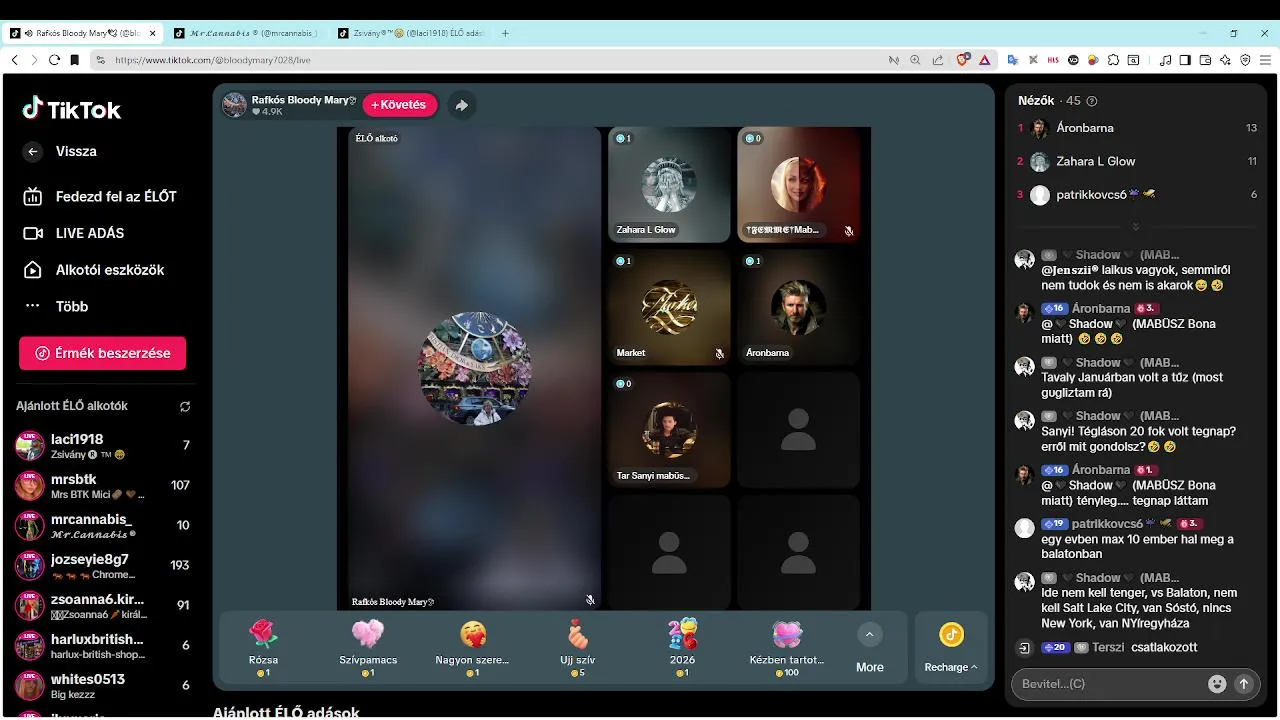The width and height of the screenshot is (1280, 720).
Task: Open music note playlist icon
Action: click(1165, 60)
